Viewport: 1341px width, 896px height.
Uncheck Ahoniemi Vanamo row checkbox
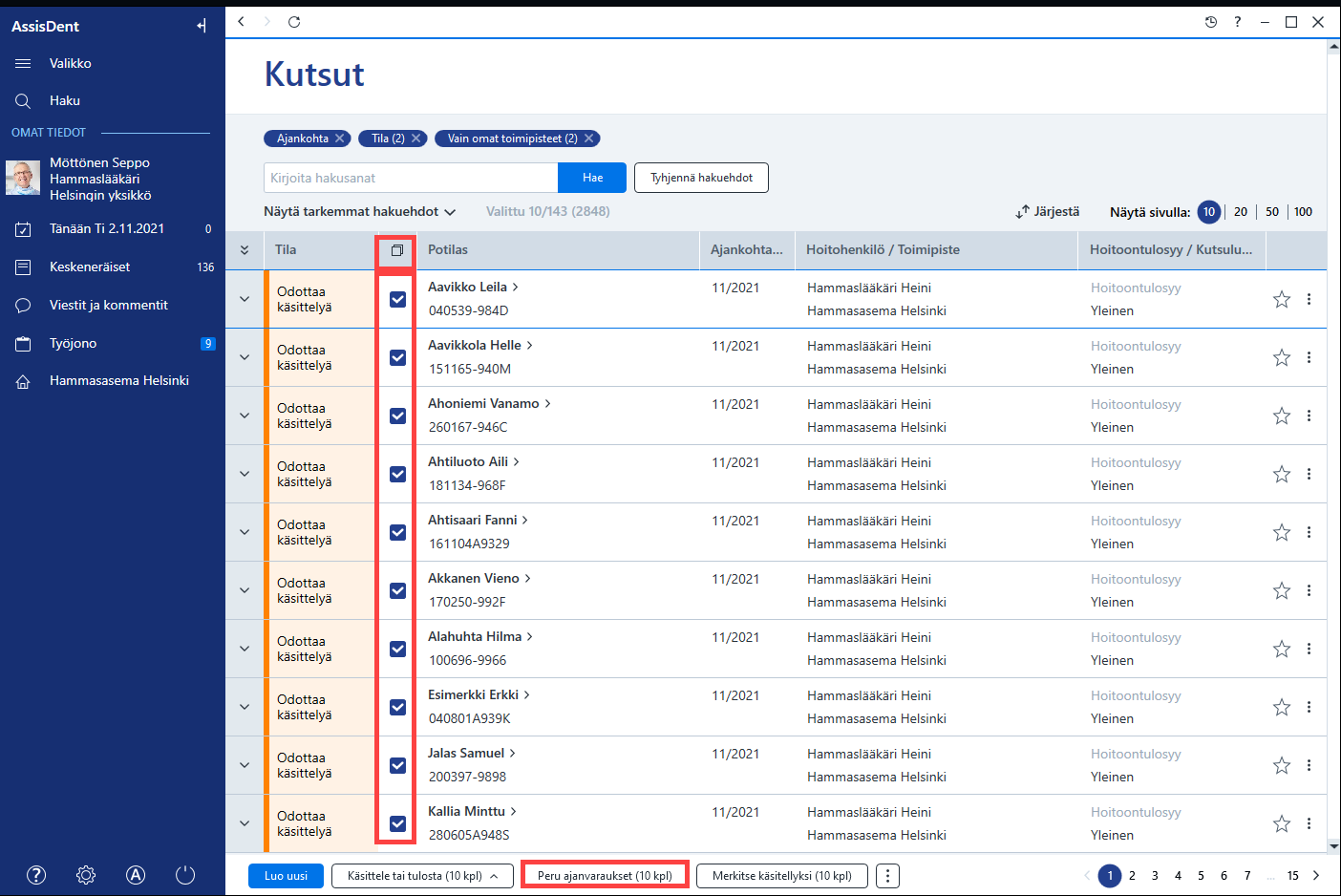397,416
